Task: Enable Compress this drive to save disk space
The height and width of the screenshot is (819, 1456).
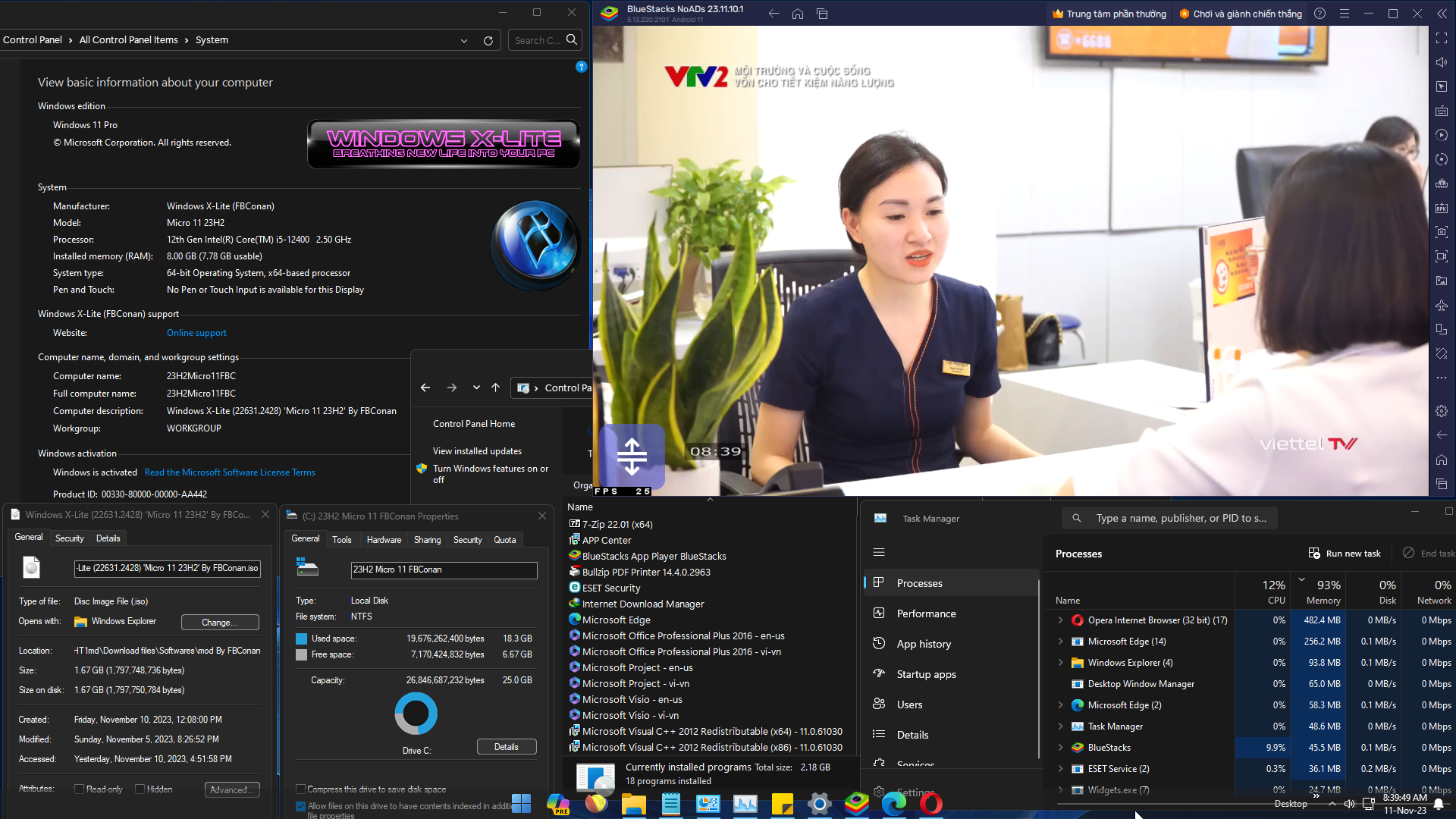Action: [300, 789]
